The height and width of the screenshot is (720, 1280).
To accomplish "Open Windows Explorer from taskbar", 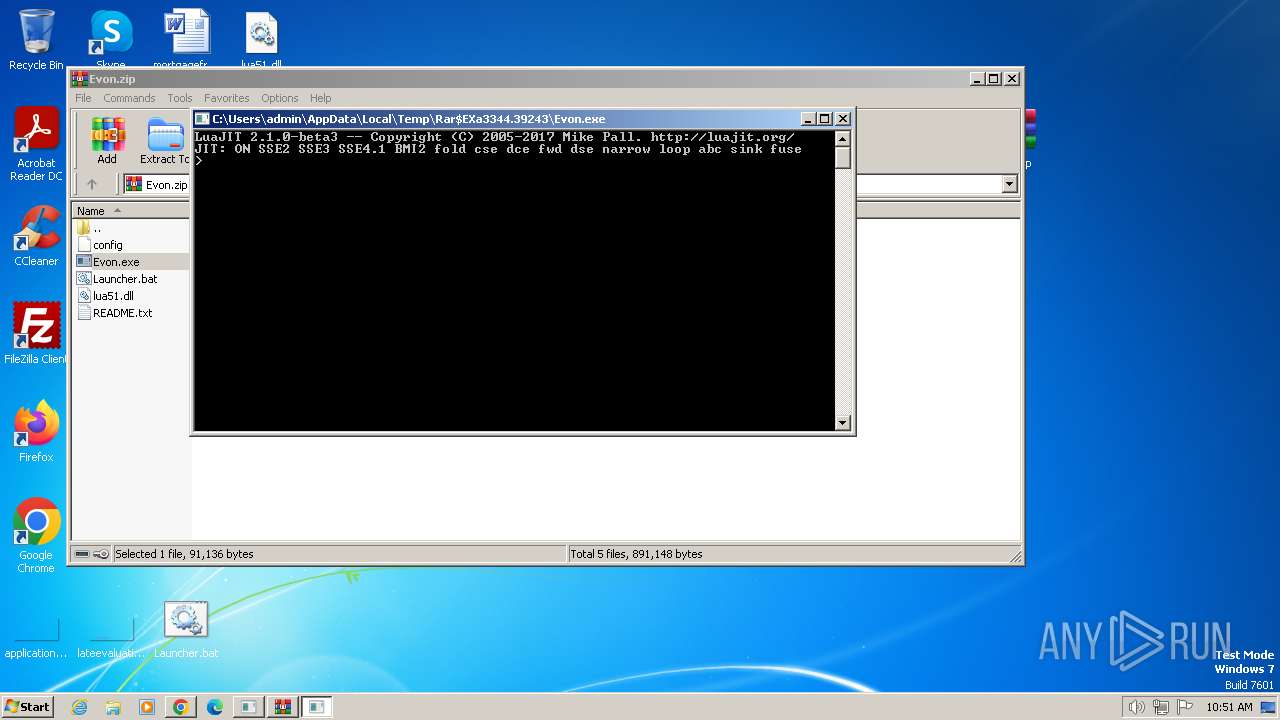I will tap(113, 707).
